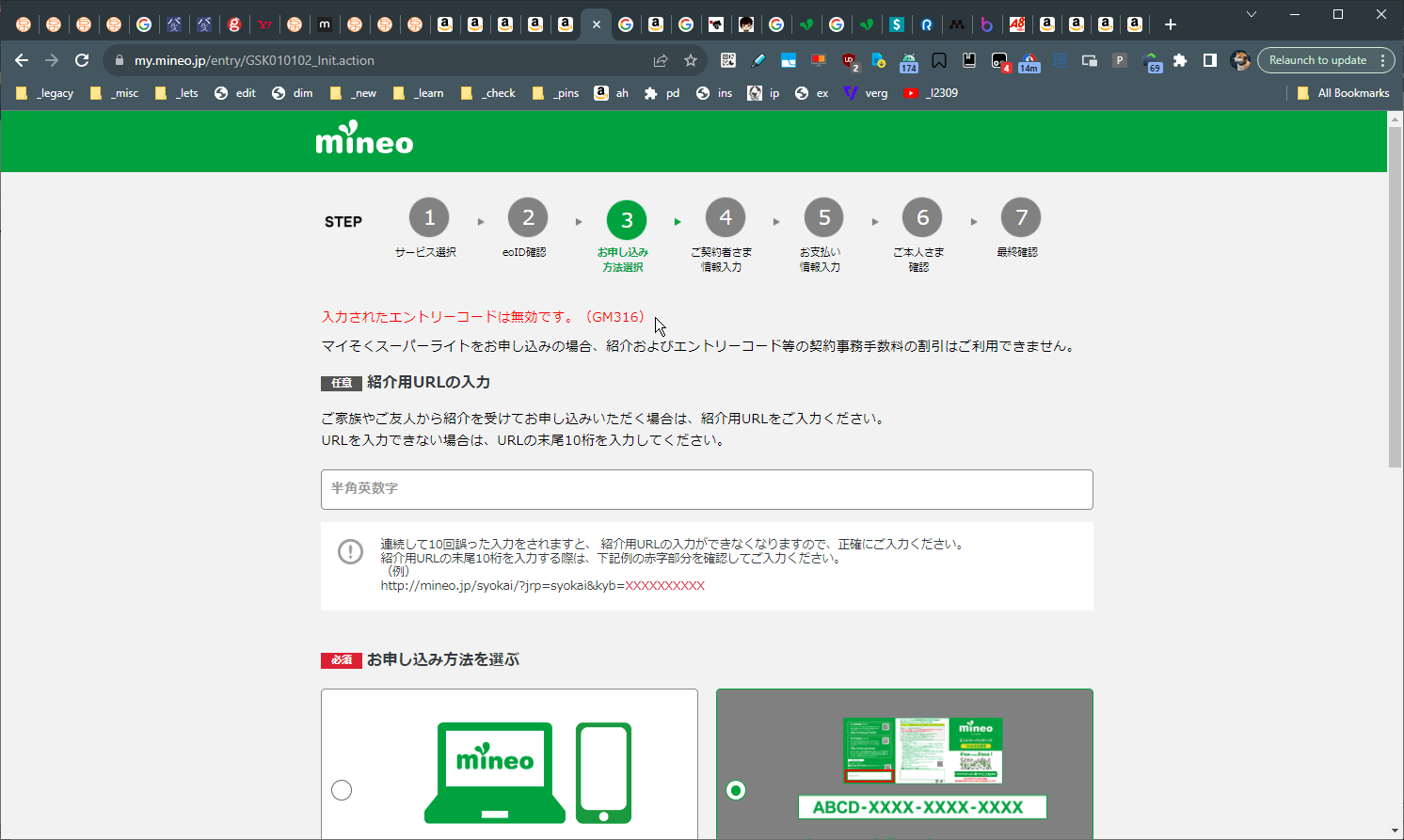Open the Extensions puzzle menu
Screen dimensions: 1404x840
click(1180, 60)
